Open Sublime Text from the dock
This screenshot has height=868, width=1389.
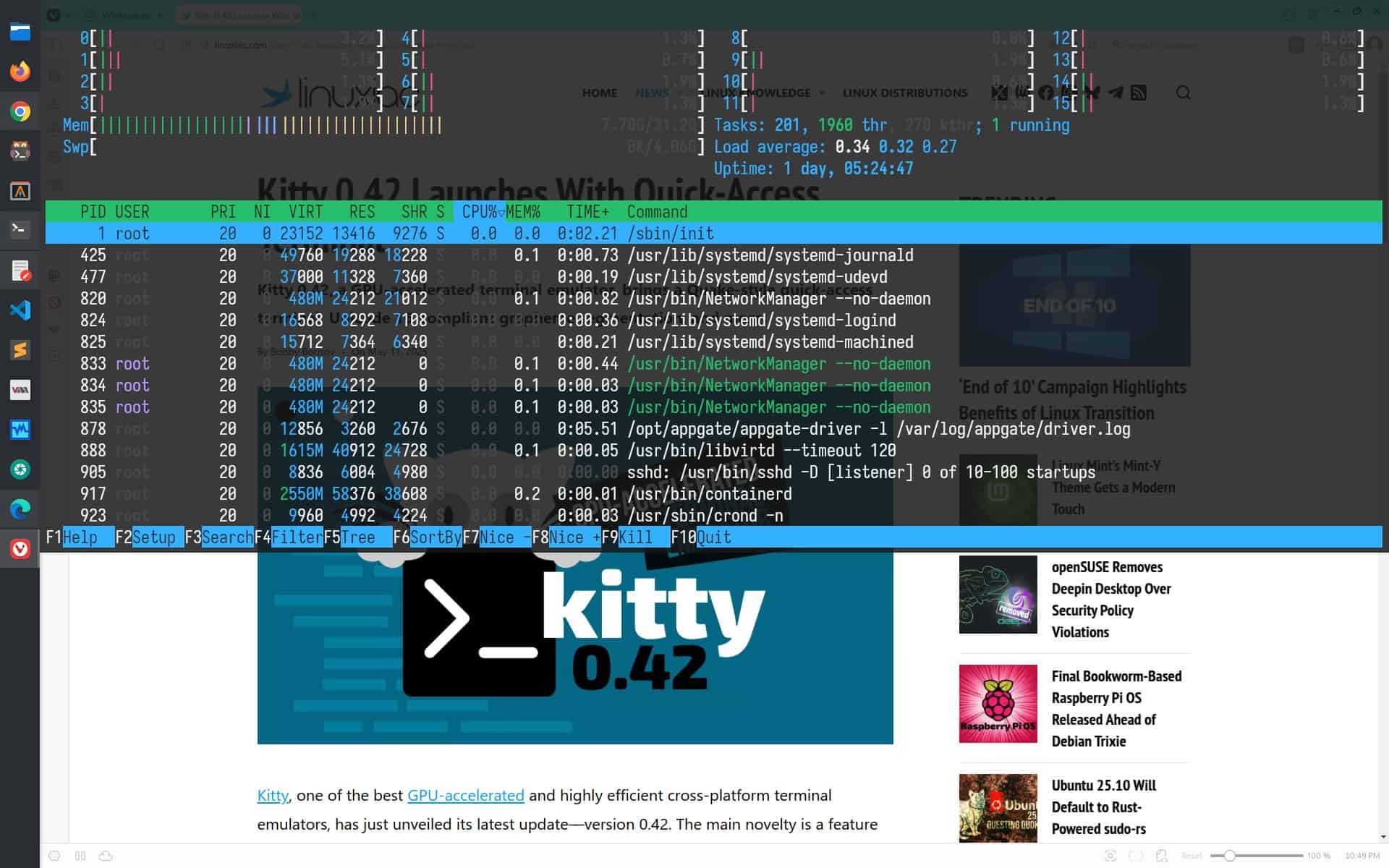pyautogui.click(x=20, y=350)
